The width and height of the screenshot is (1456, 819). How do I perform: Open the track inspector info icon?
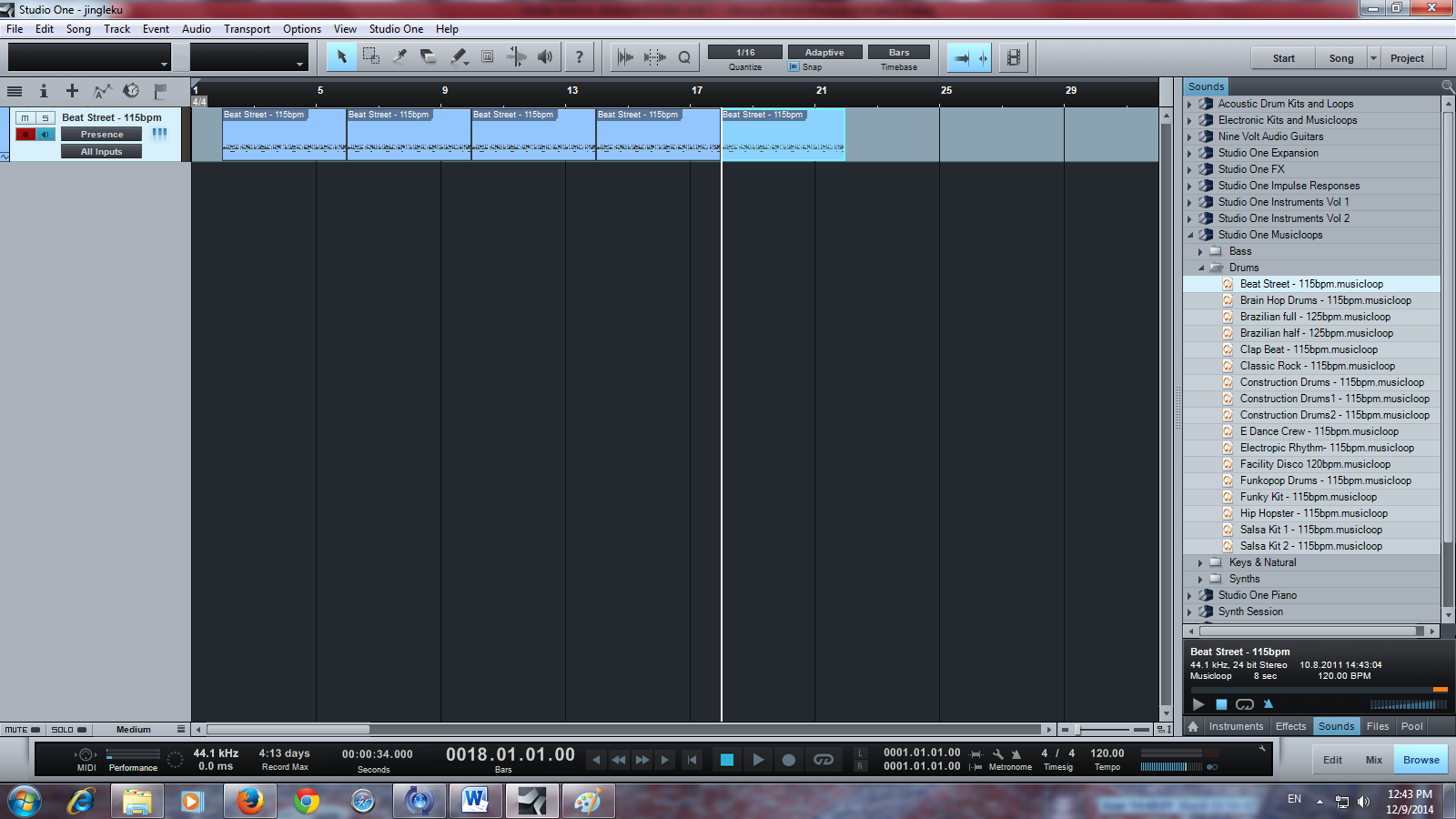pyautogui.click(x=43, y=91)
